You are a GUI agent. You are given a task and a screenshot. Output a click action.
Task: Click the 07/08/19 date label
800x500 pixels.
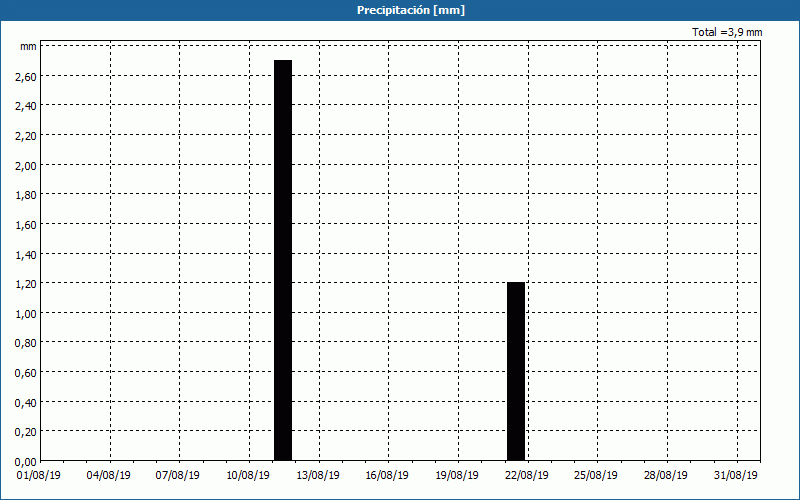(178, 475)
